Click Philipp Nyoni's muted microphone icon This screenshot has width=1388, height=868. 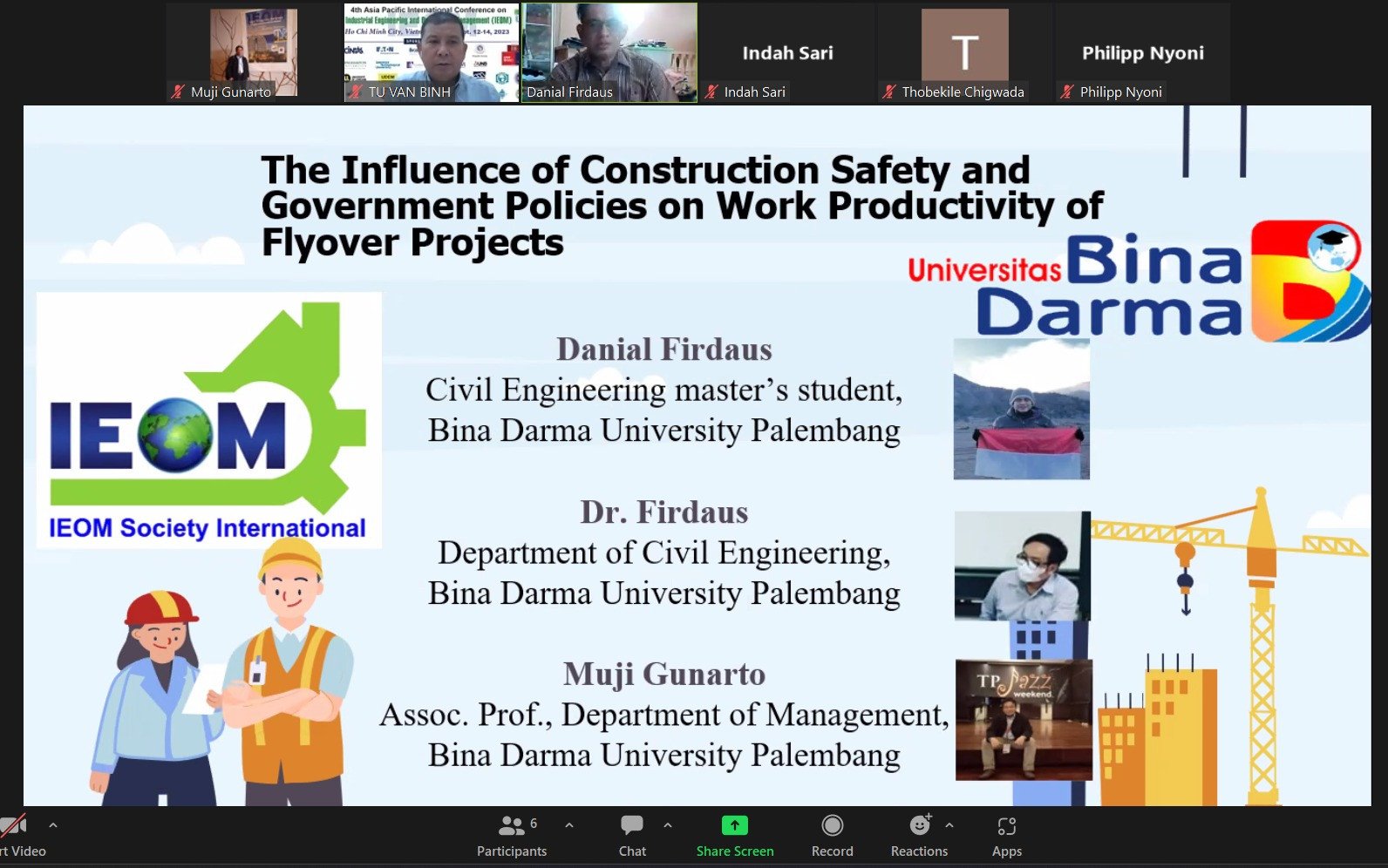[1068, 92]
